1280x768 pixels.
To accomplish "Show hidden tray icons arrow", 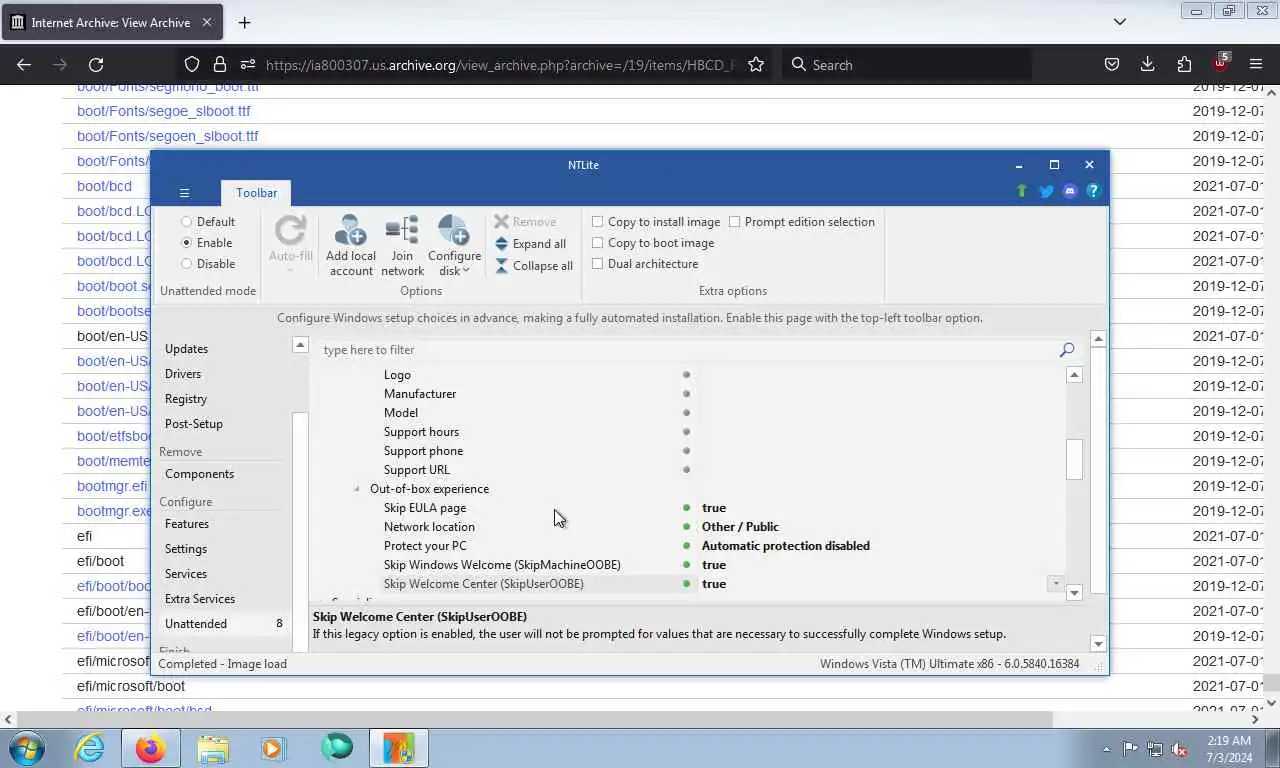I will [1106, 749].
